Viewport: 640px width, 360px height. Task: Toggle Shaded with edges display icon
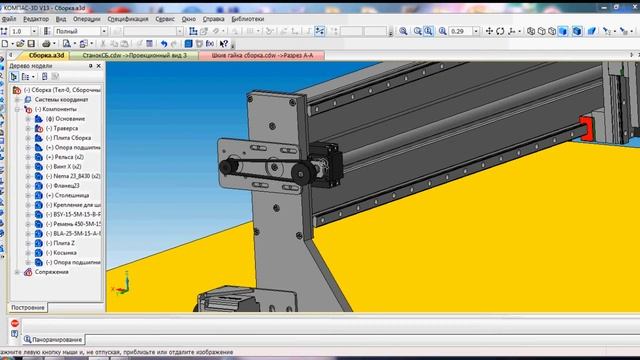[x=577, y=31]
